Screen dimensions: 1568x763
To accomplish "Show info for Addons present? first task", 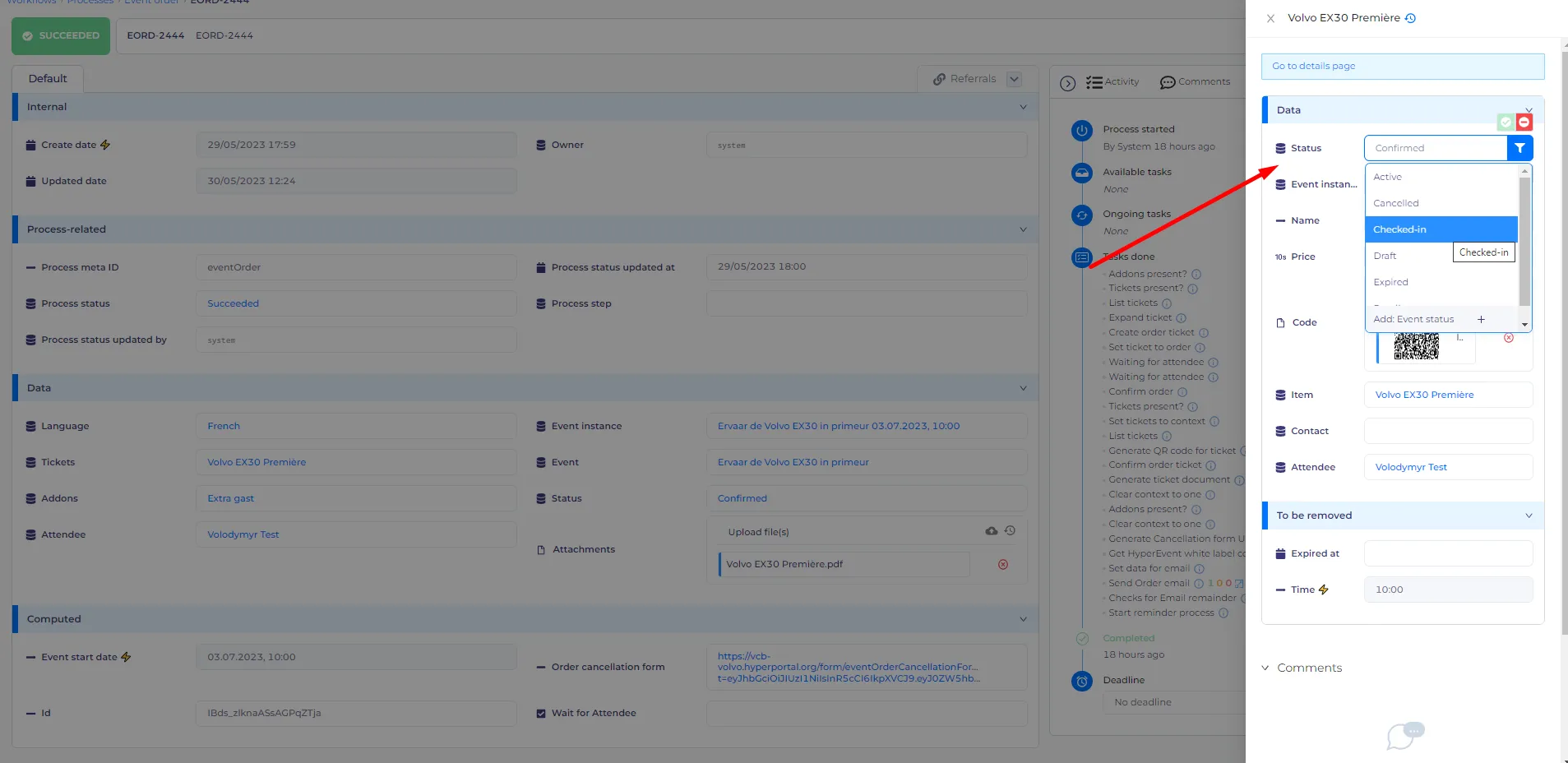I will (x=1196, y=275).
